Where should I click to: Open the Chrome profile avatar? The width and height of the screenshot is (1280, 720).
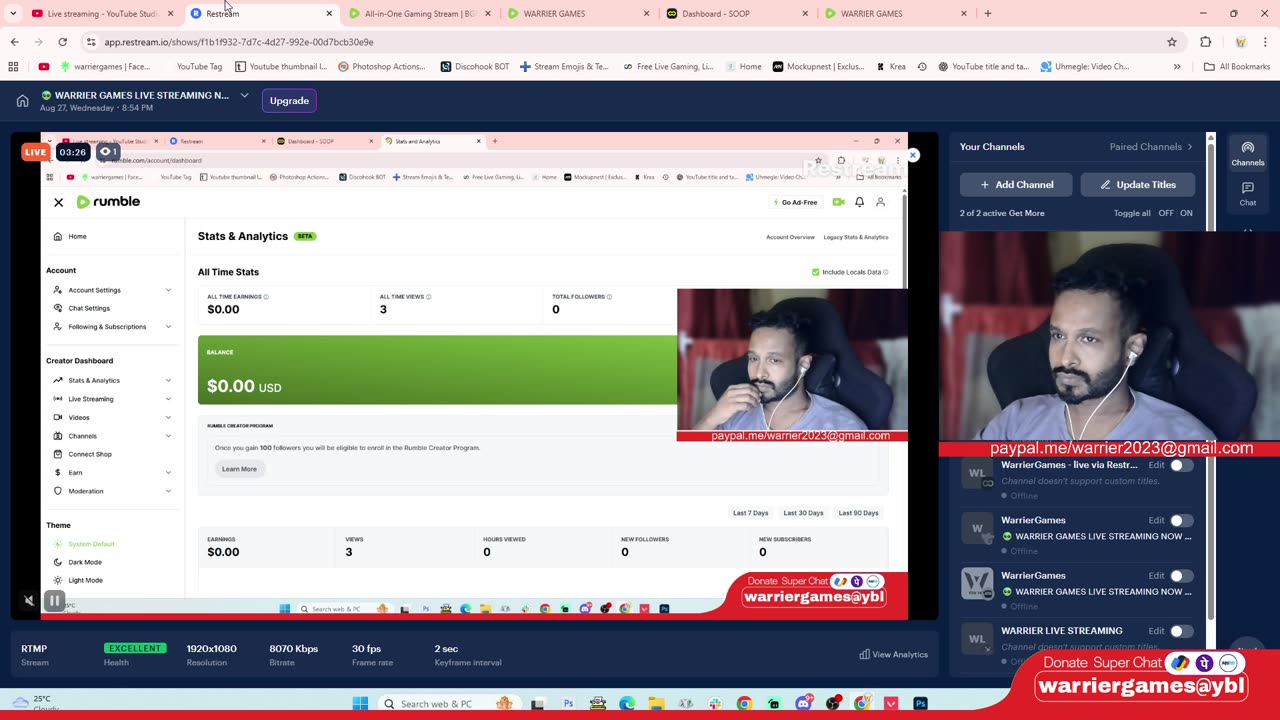tap(1240, 42)
